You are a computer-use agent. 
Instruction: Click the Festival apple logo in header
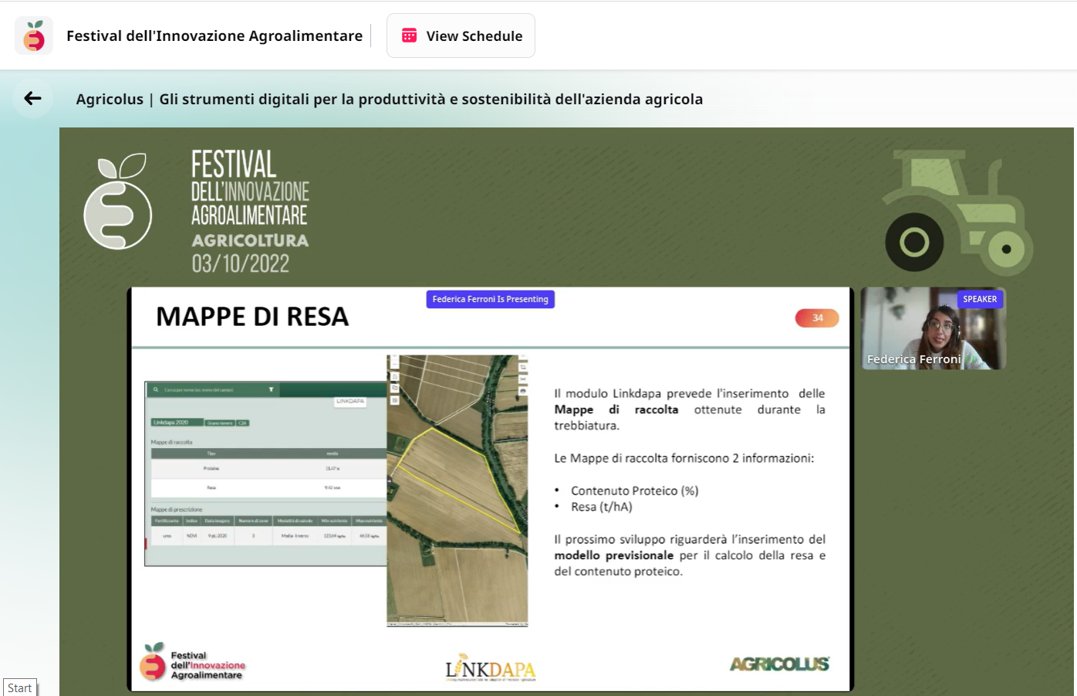(34, 36)
